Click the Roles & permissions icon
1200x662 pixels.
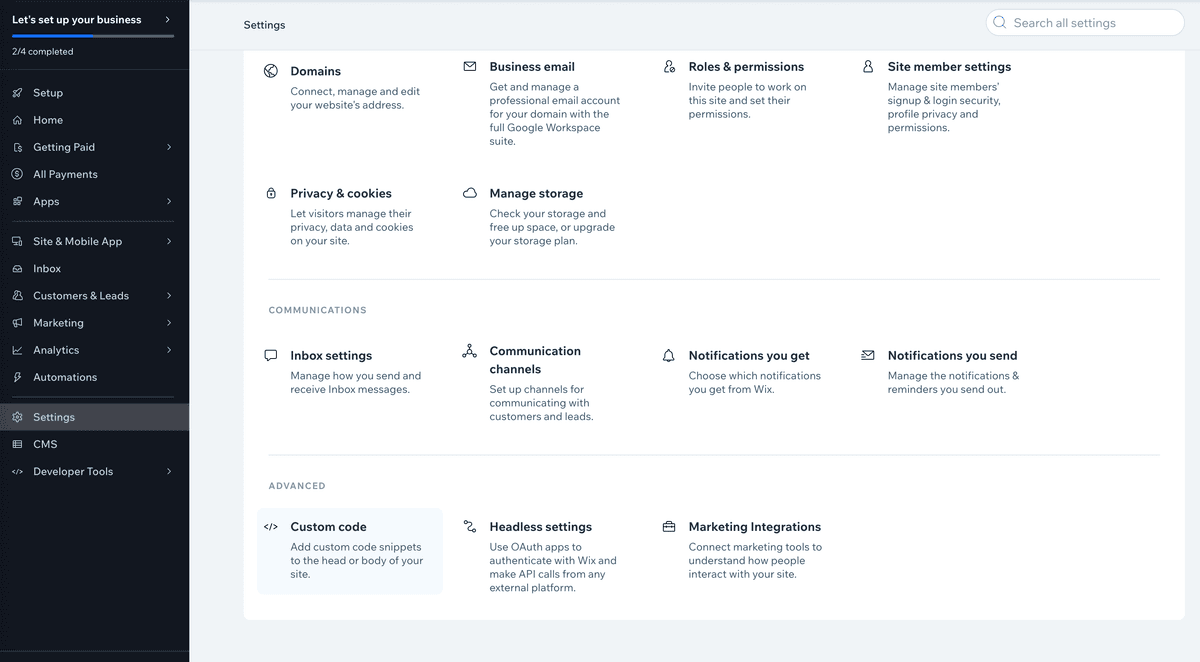pos(669,67)
